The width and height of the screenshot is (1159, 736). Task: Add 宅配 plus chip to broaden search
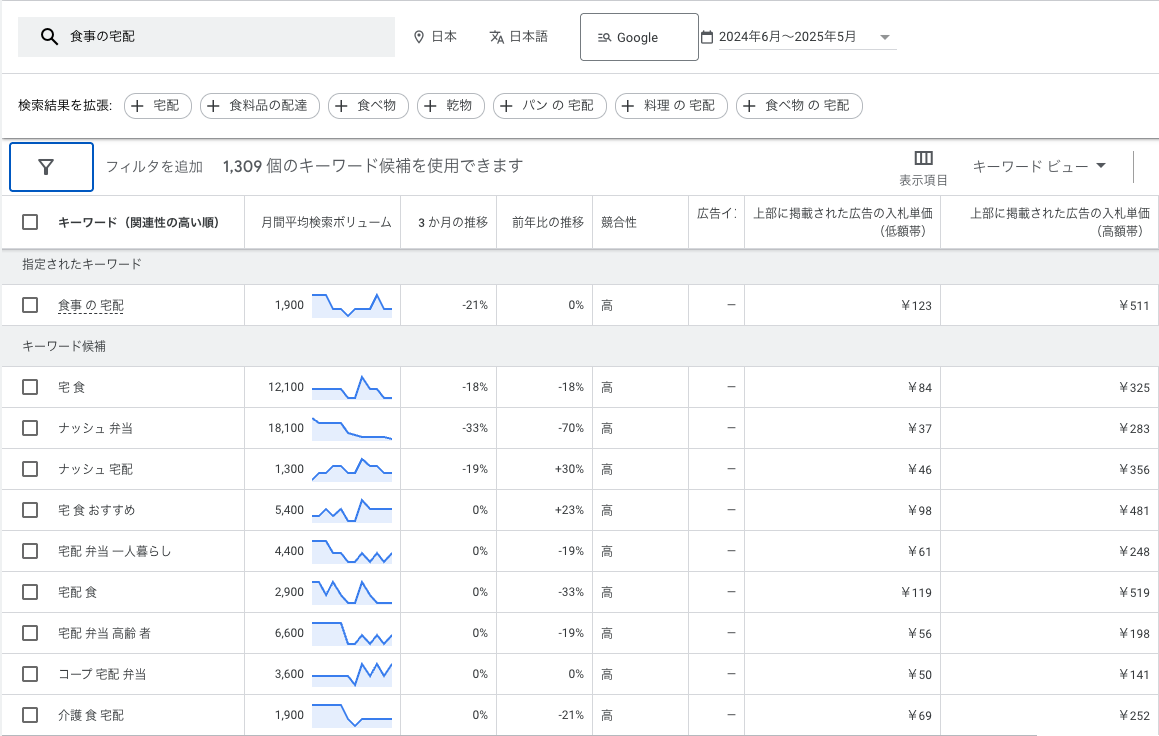point(157,106)
